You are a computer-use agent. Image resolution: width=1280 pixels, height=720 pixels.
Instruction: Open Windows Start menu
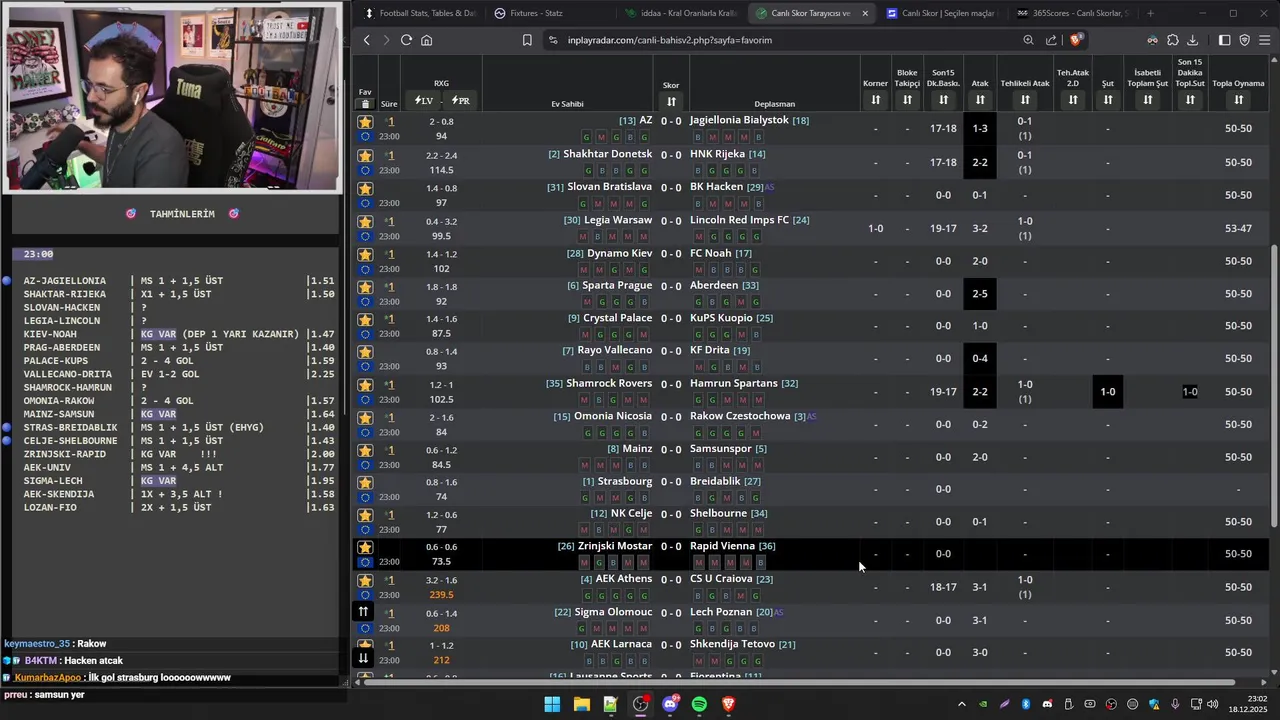(x=552, y=704)
